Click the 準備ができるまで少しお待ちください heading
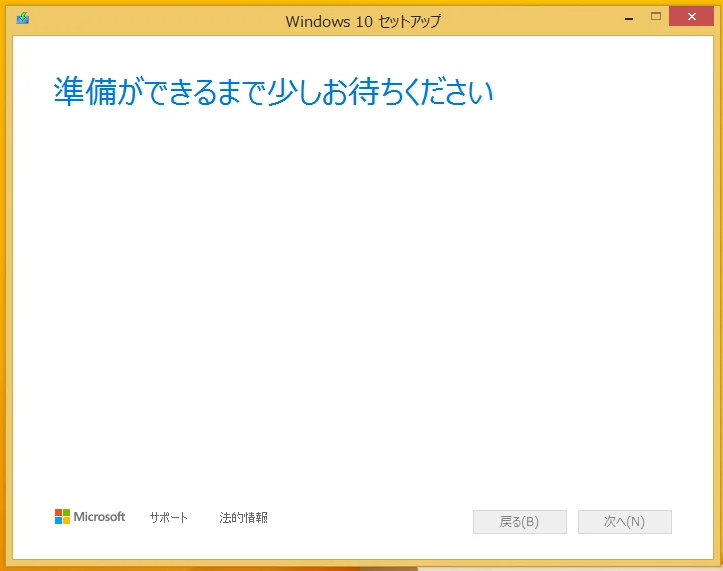The width and height of the screenshot is (723, 571). point(273,92)
